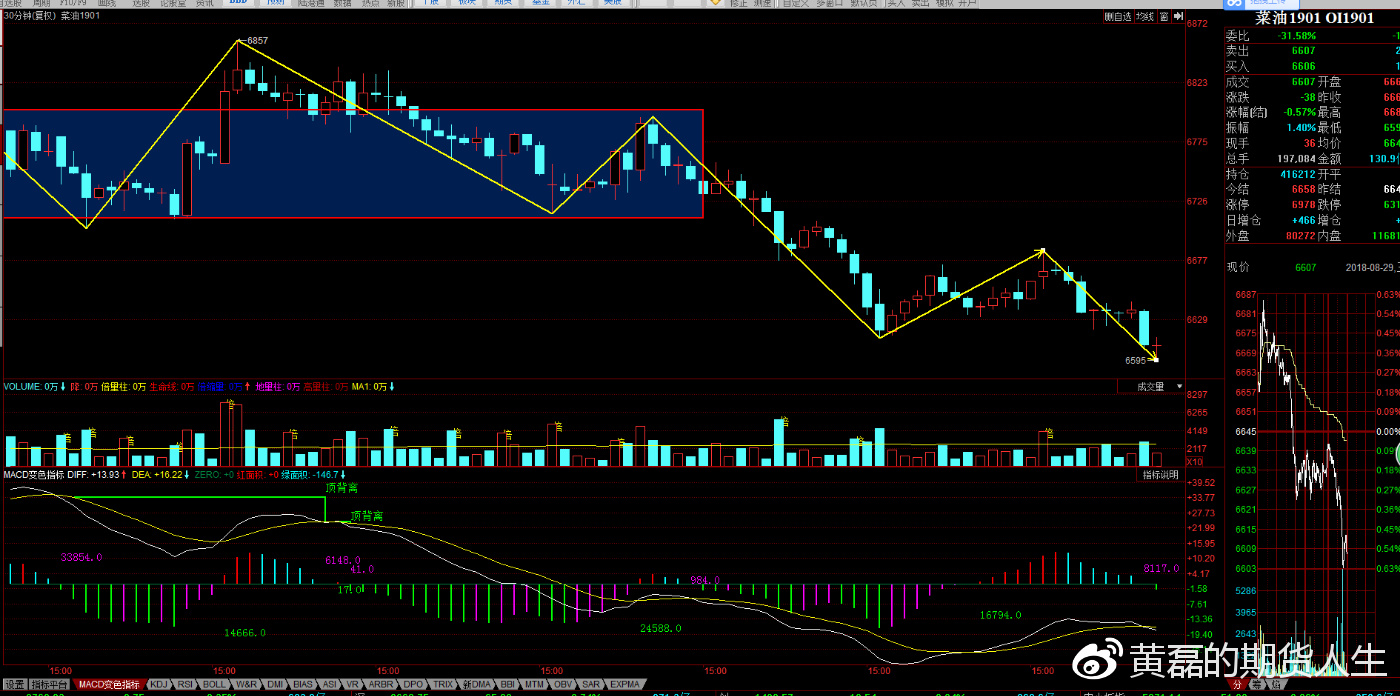
Task: Switch to the W&R indicator tab
Action: coord(247,684)
